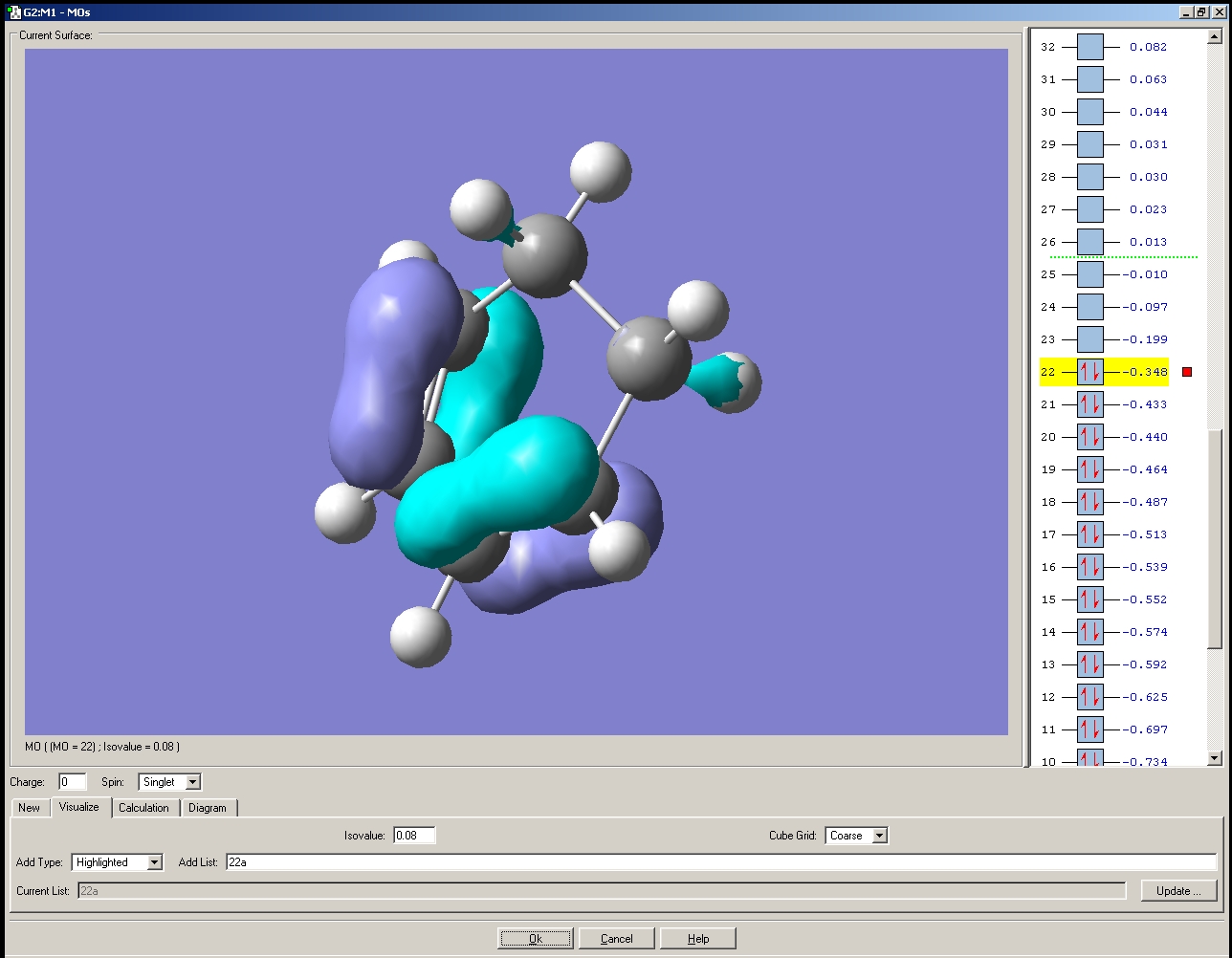Image resolution: width=1232 pixels, height=958 pixels.
Task: Click the Current List field
Action: [602, 891]
